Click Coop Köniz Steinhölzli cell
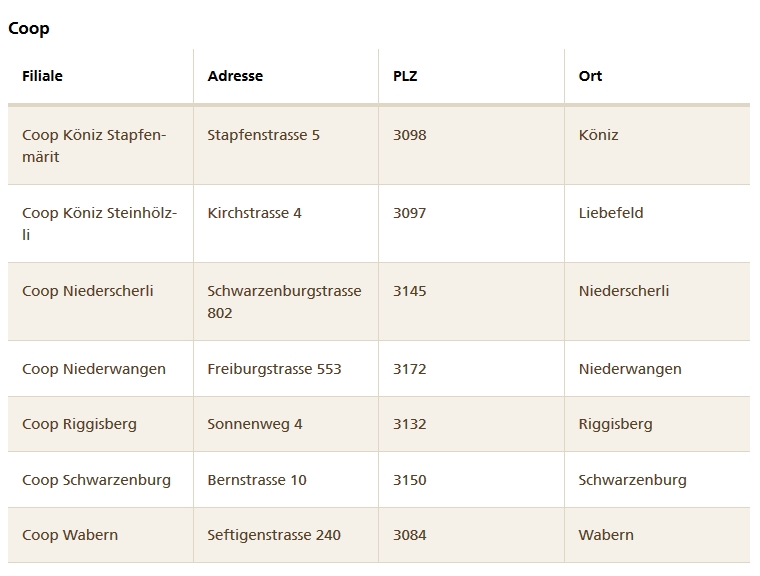Image resolution: width=760 pixels, height=576 pixels. click(x=99, y=224)
